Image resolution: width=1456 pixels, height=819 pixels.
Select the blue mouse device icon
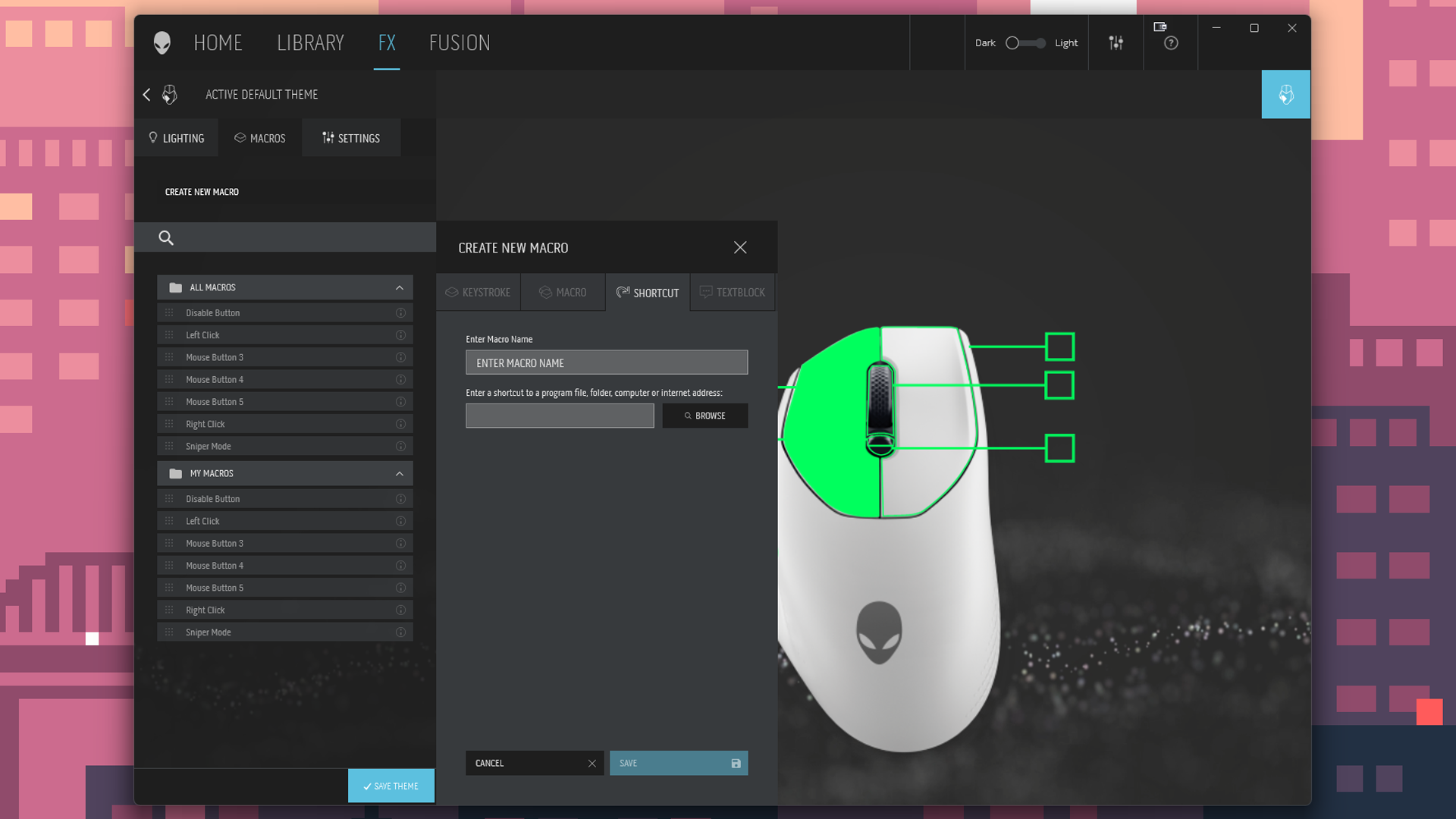[1285, 94]
